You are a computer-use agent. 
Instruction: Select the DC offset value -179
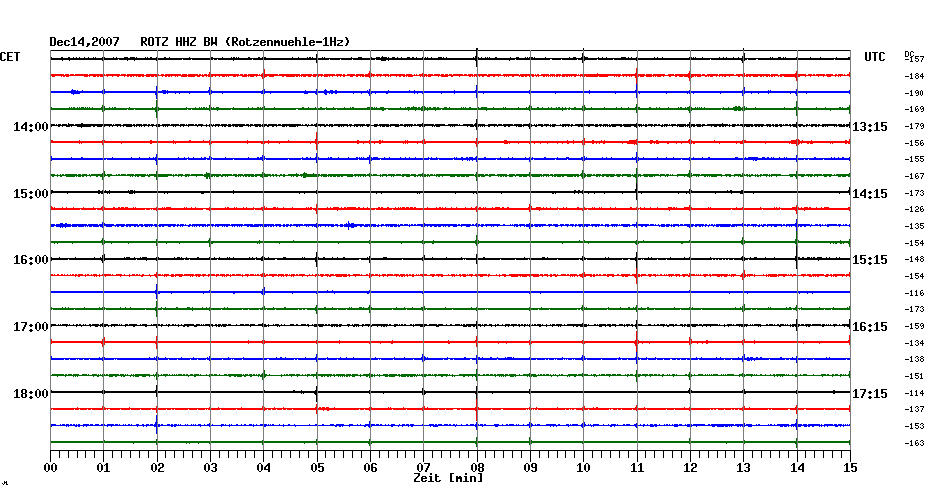915,126
